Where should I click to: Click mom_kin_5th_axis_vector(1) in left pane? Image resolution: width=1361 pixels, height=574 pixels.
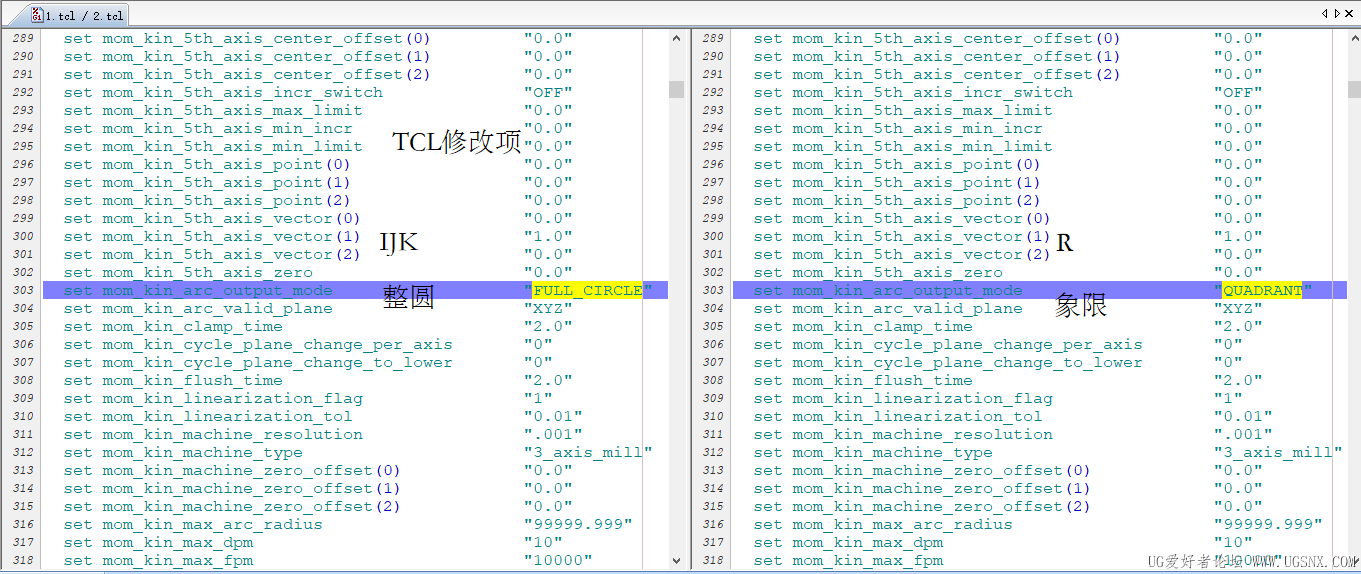(x=231, y=237)
